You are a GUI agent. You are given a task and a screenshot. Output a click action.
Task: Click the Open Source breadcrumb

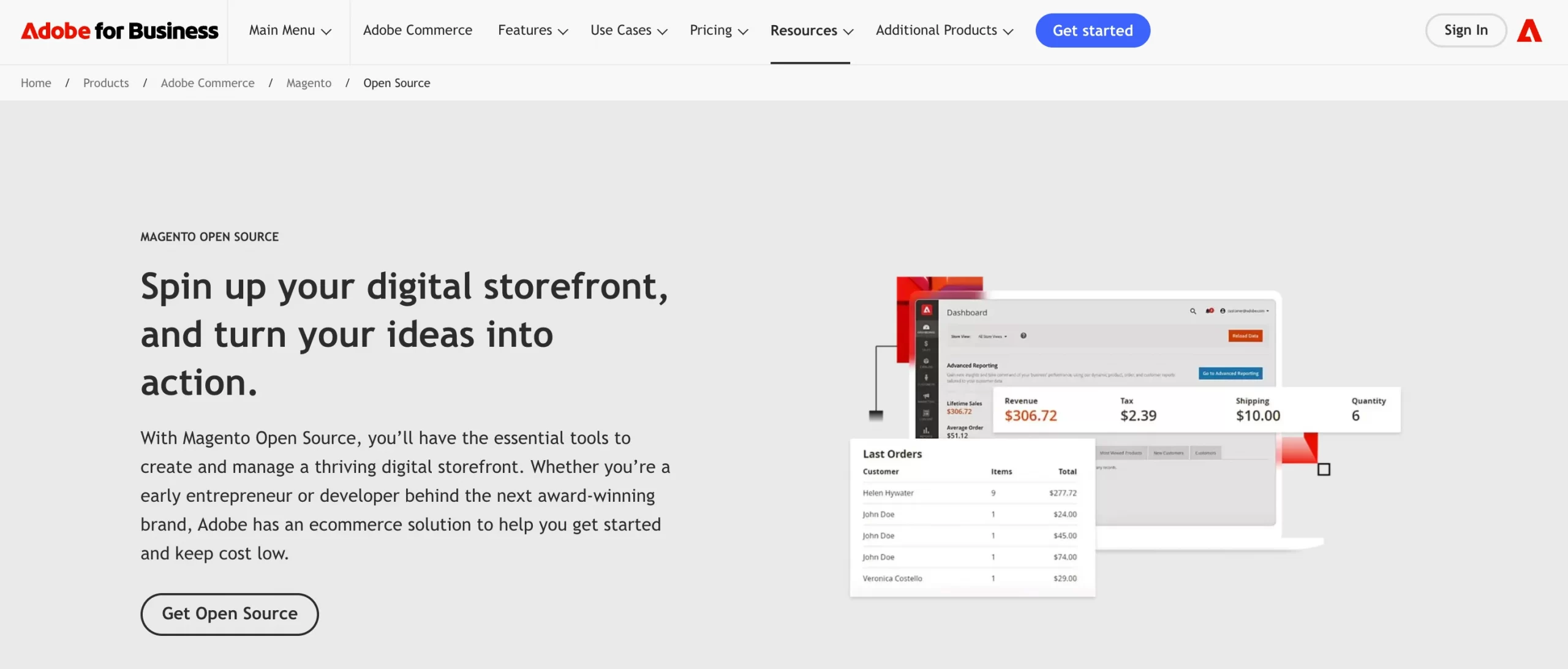coord(397,83)
